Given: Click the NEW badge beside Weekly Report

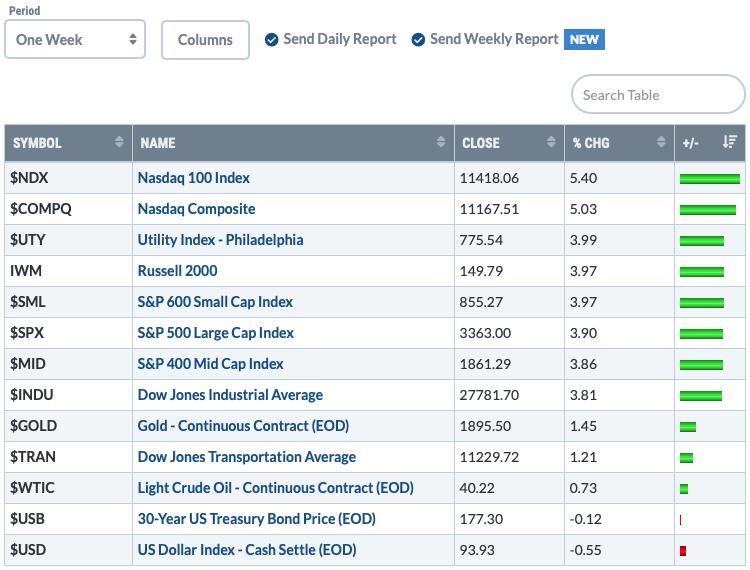Looking at the screenshot, I should (x=584, y=39).
